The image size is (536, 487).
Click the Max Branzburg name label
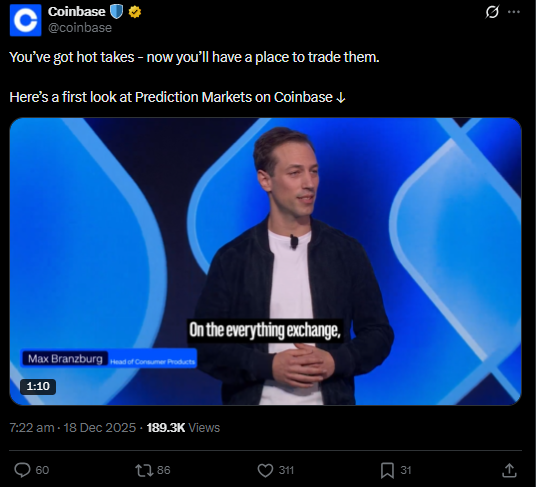point(65,359)
